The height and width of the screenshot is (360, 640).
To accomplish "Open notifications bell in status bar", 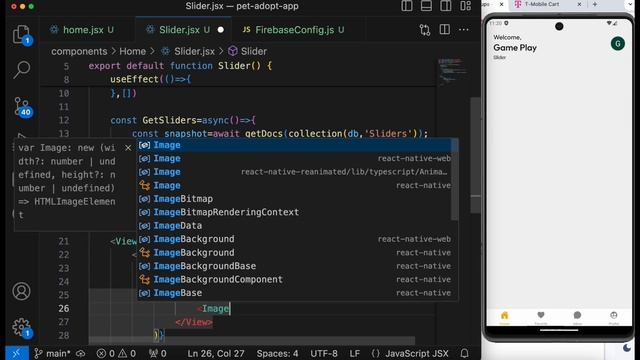I will point(464,353).
